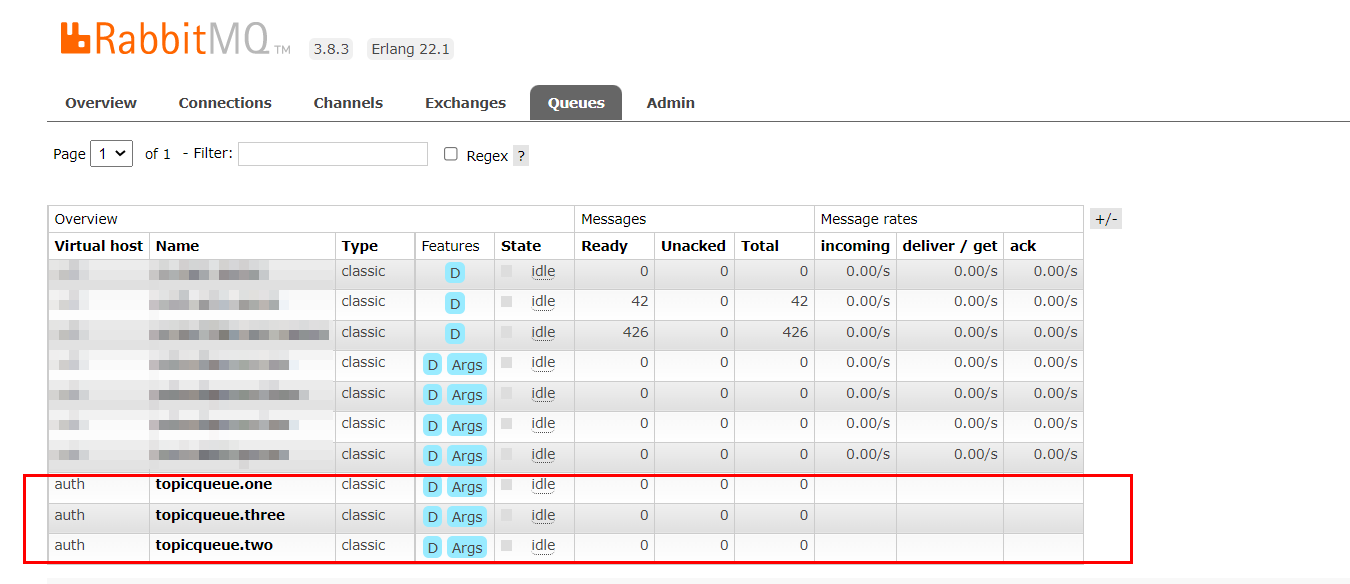Screen dimensions: 1350x584
Task: Click state indicator square in topicqueue.three row
Action: 507,516
